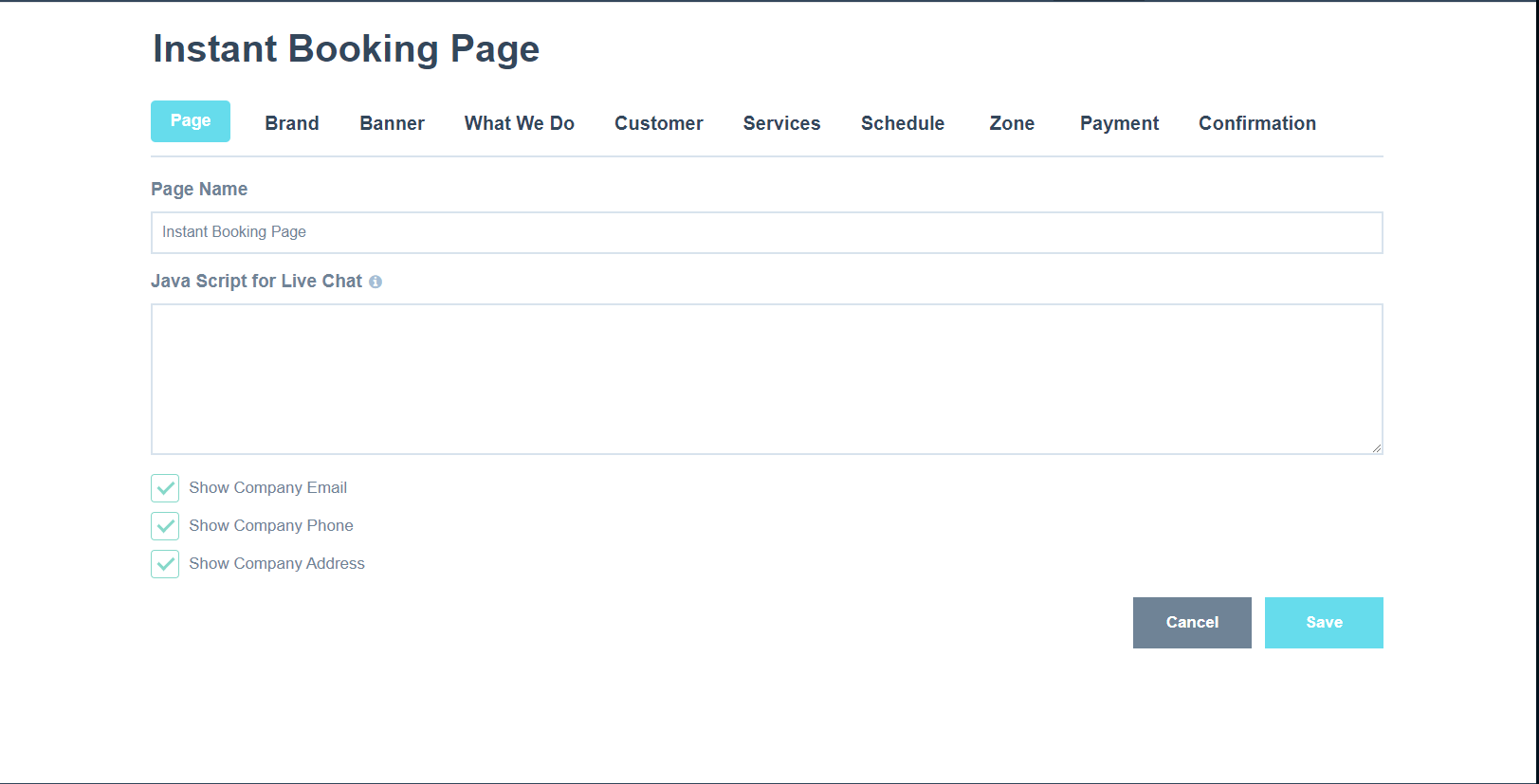Click the Show Company Phone label
1539x784 pixels.
pos(271,525)
